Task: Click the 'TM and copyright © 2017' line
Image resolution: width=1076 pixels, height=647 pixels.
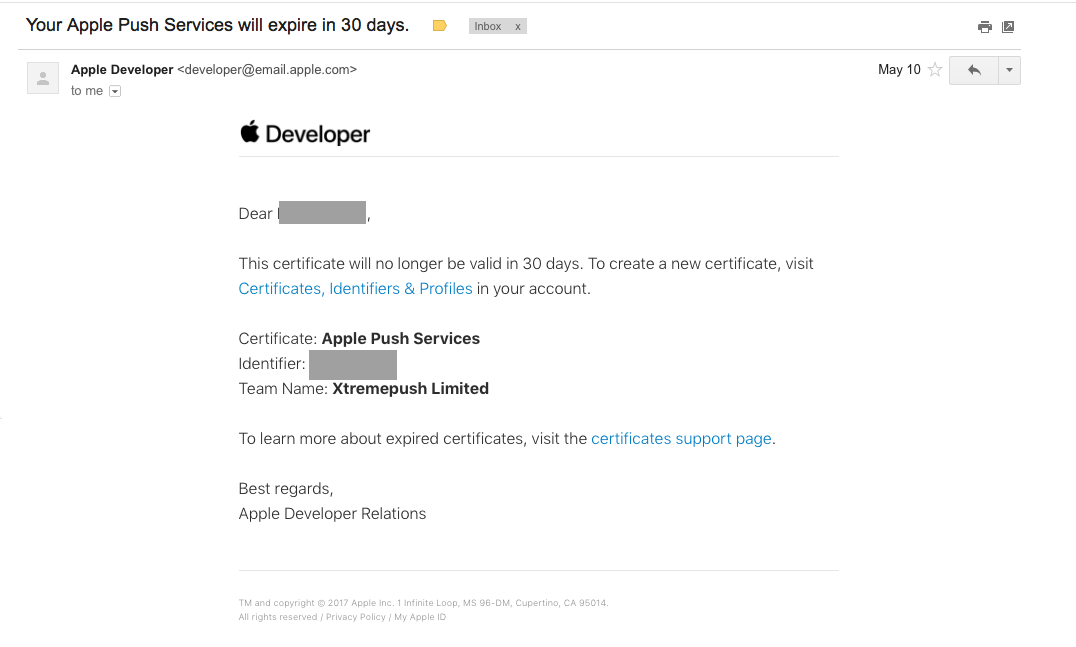Action: [423, 603]
